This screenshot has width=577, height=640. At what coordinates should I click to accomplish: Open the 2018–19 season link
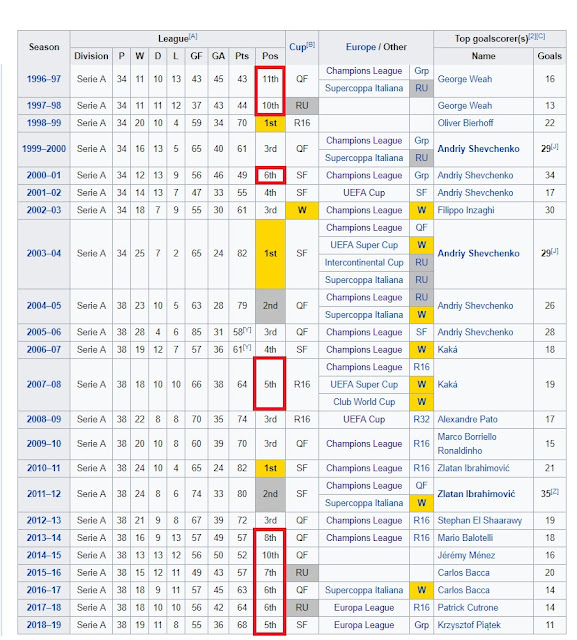[44, 625]
